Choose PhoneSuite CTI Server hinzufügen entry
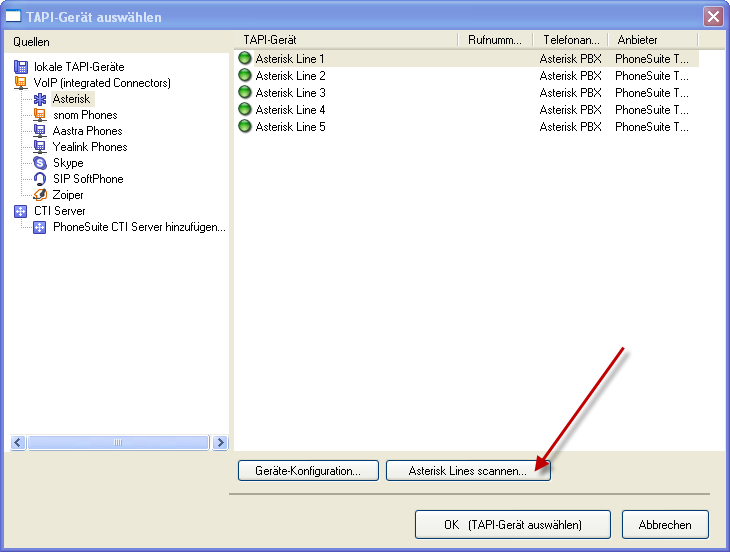 tap(139, 227)
